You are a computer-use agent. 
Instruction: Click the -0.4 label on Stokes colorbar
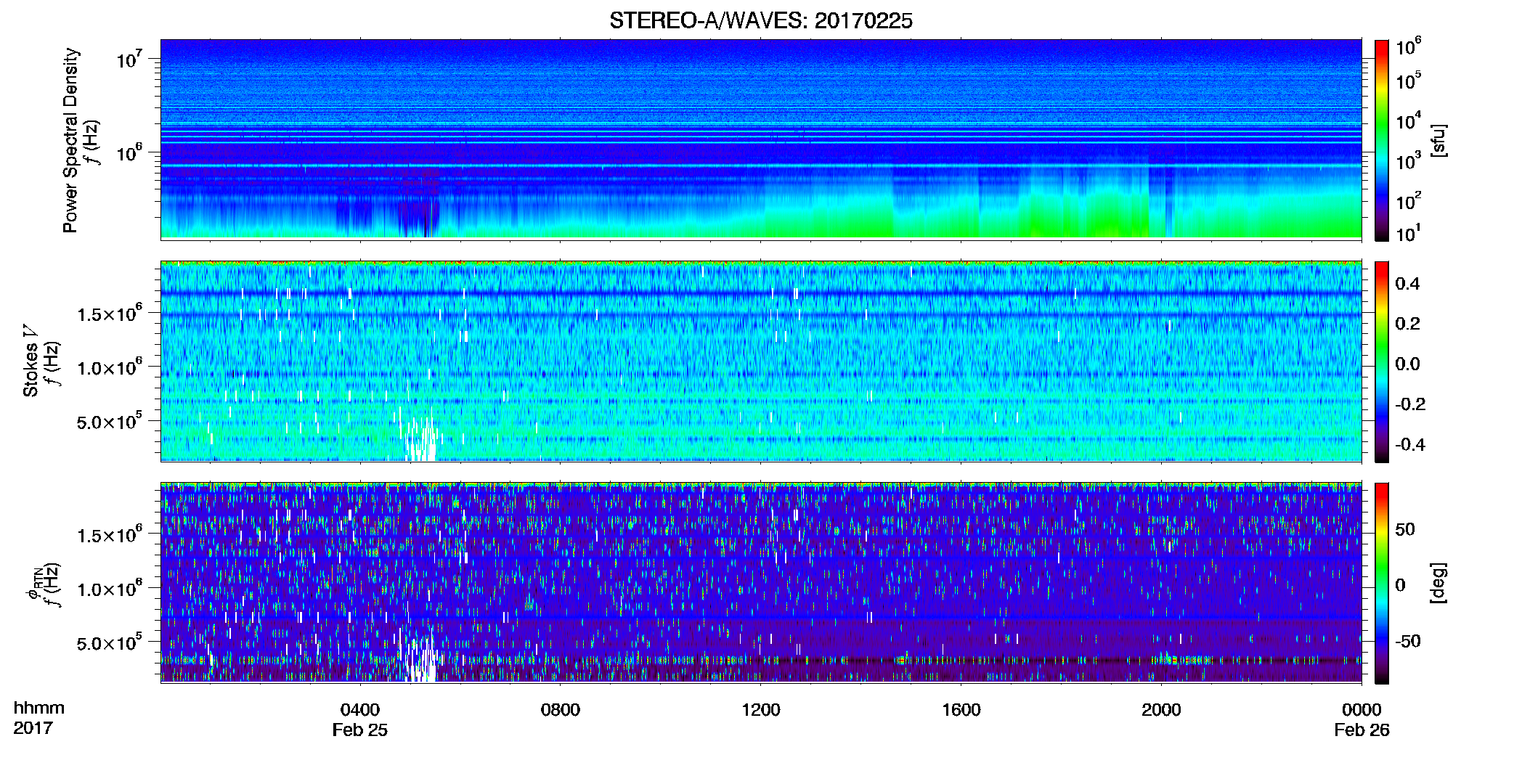[1410, 444]
